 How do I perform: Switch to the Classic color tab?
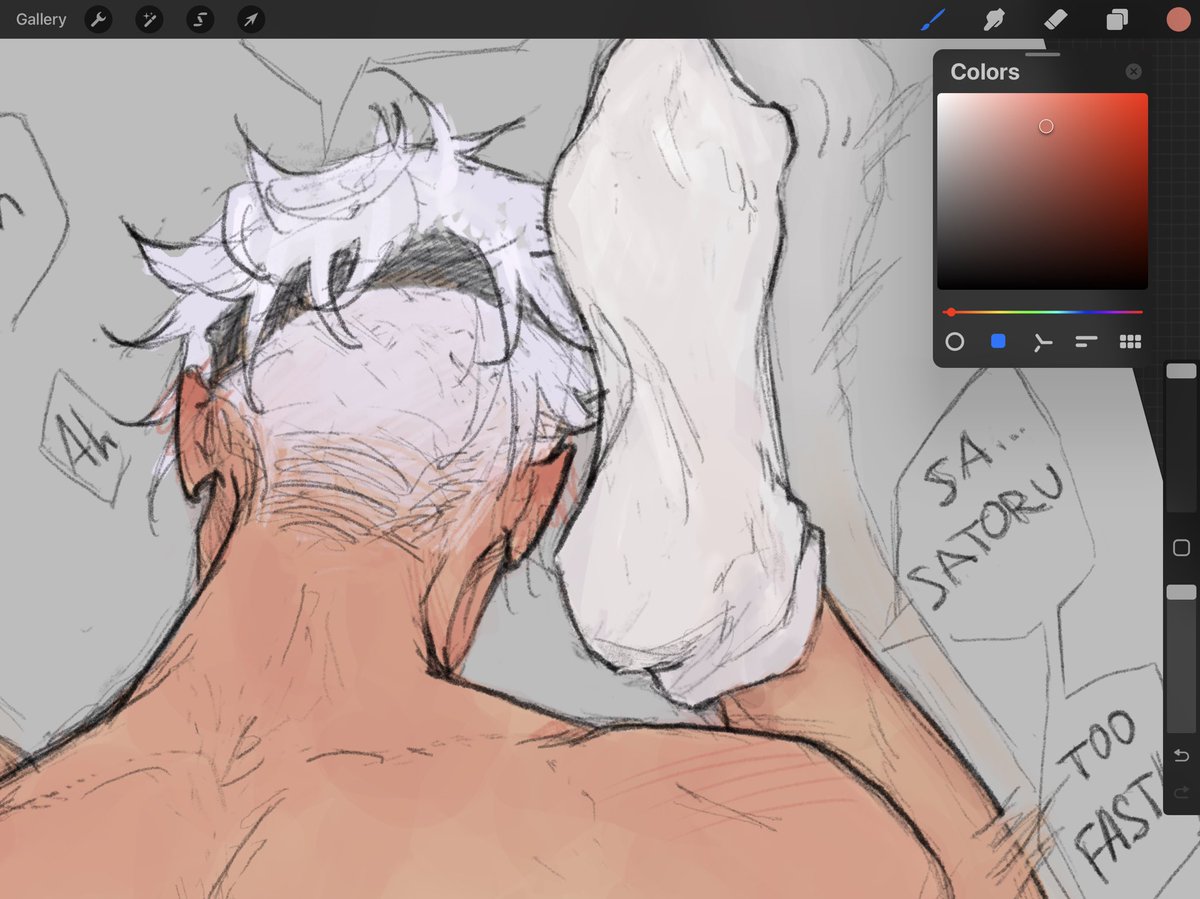pos(998,342)
